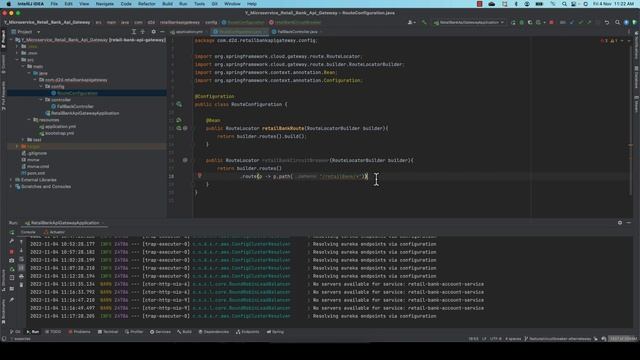The image size is (640, 360).
Task: Open Navigate menu
Action: point(104,4)
